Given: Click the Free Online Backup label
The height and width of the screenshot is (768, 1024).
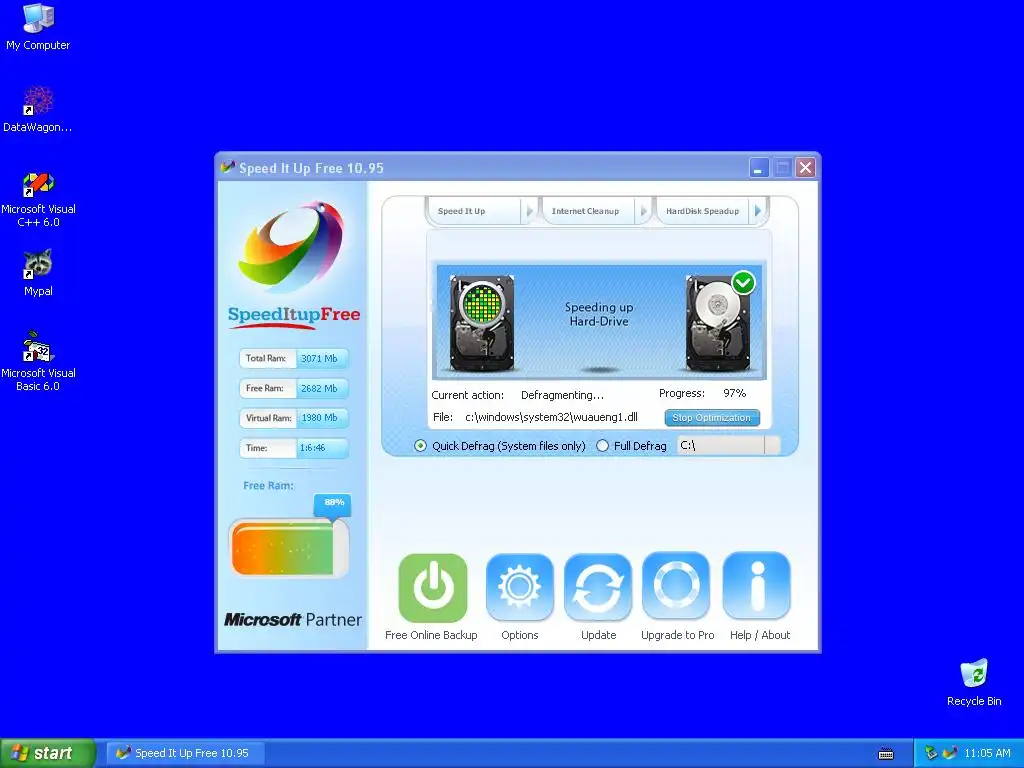Looking at the screenshot, I should pos(431,635).
